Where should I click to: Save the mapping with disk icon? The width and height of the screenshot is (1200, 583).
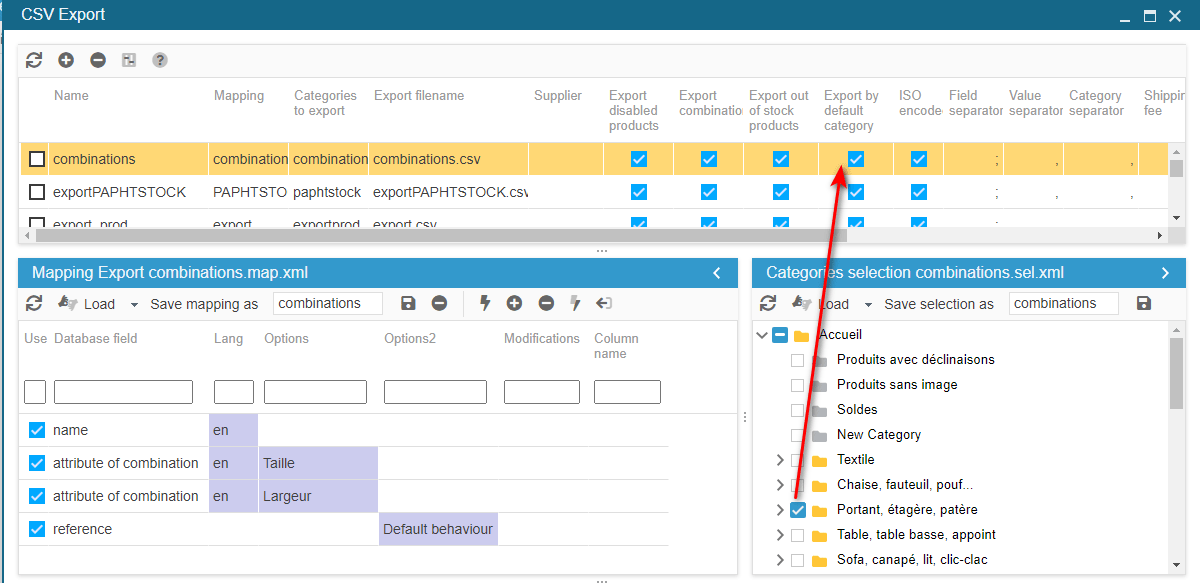408,304
